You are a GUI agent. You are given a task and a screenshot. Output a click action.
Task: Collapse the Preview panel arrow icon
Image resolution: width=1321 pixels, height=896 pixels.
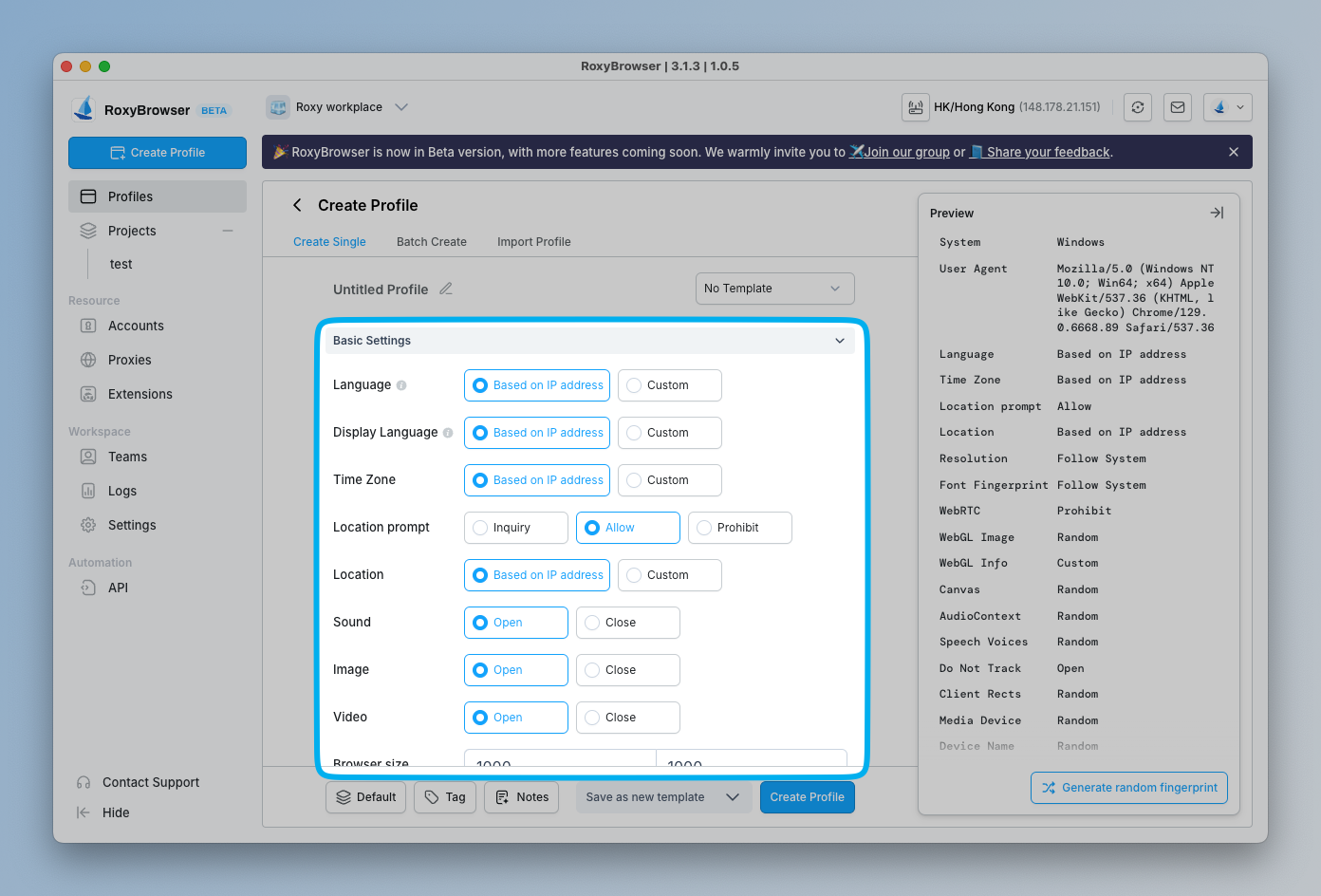(1217, 213)
